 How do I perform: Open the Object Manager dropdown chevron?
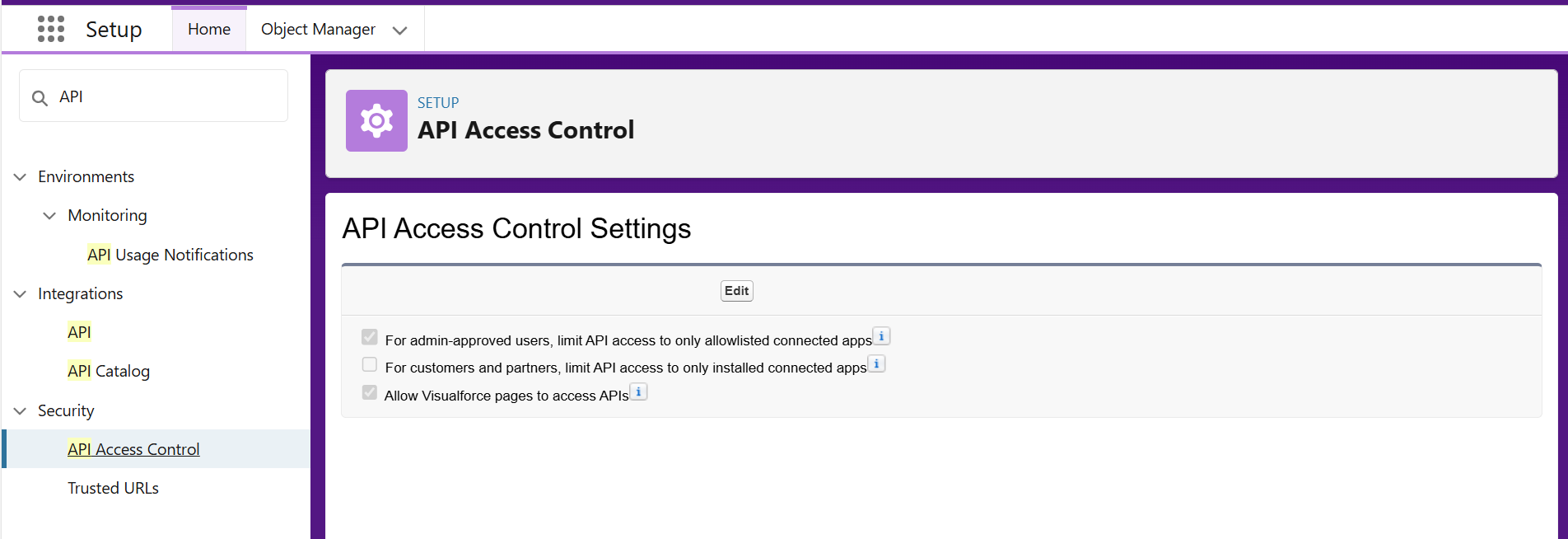[x=400, y=30]
